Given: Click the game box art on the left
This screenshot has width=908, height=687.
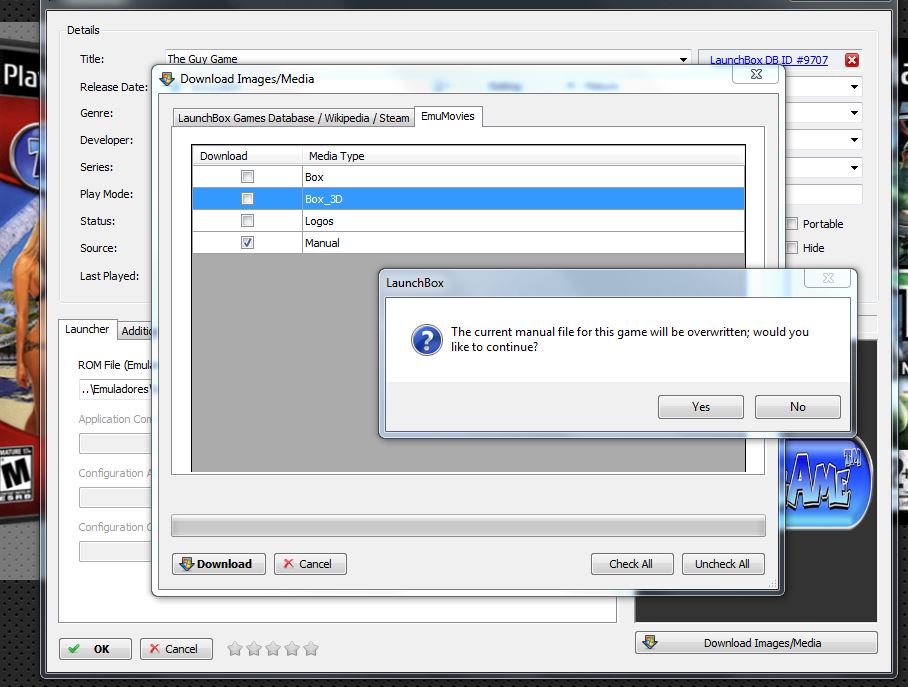Looking at the screenshot, I should pos(19,284).
